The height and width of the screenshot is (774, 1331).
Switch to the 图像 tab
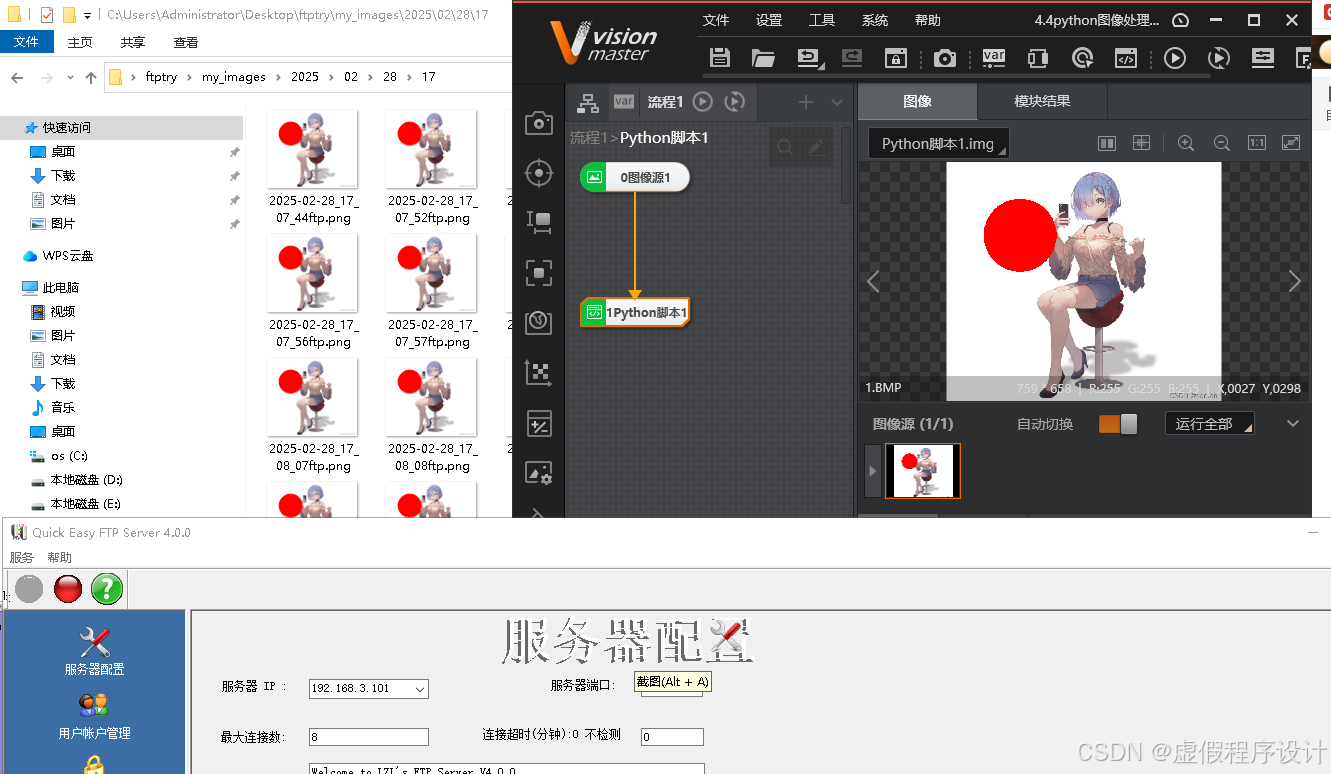(917, 101)
